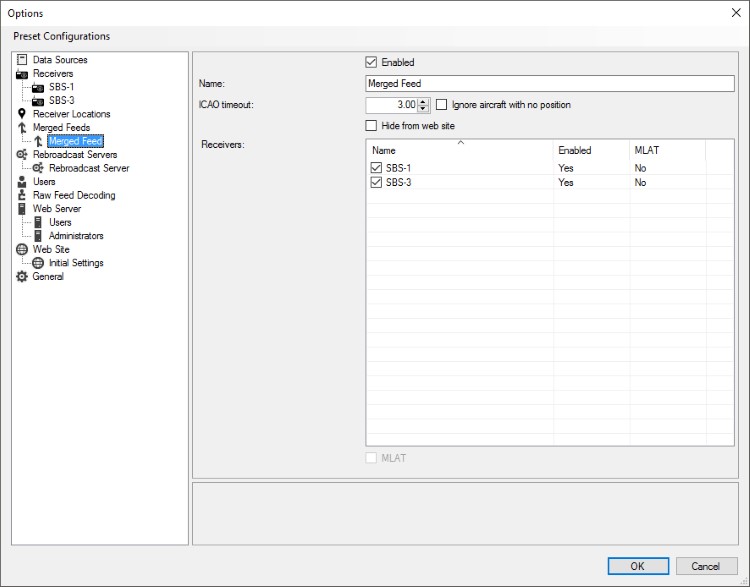Uncheck the Enabled checkbox
Screen dimensions: 750x587
(x=372, y=63)
